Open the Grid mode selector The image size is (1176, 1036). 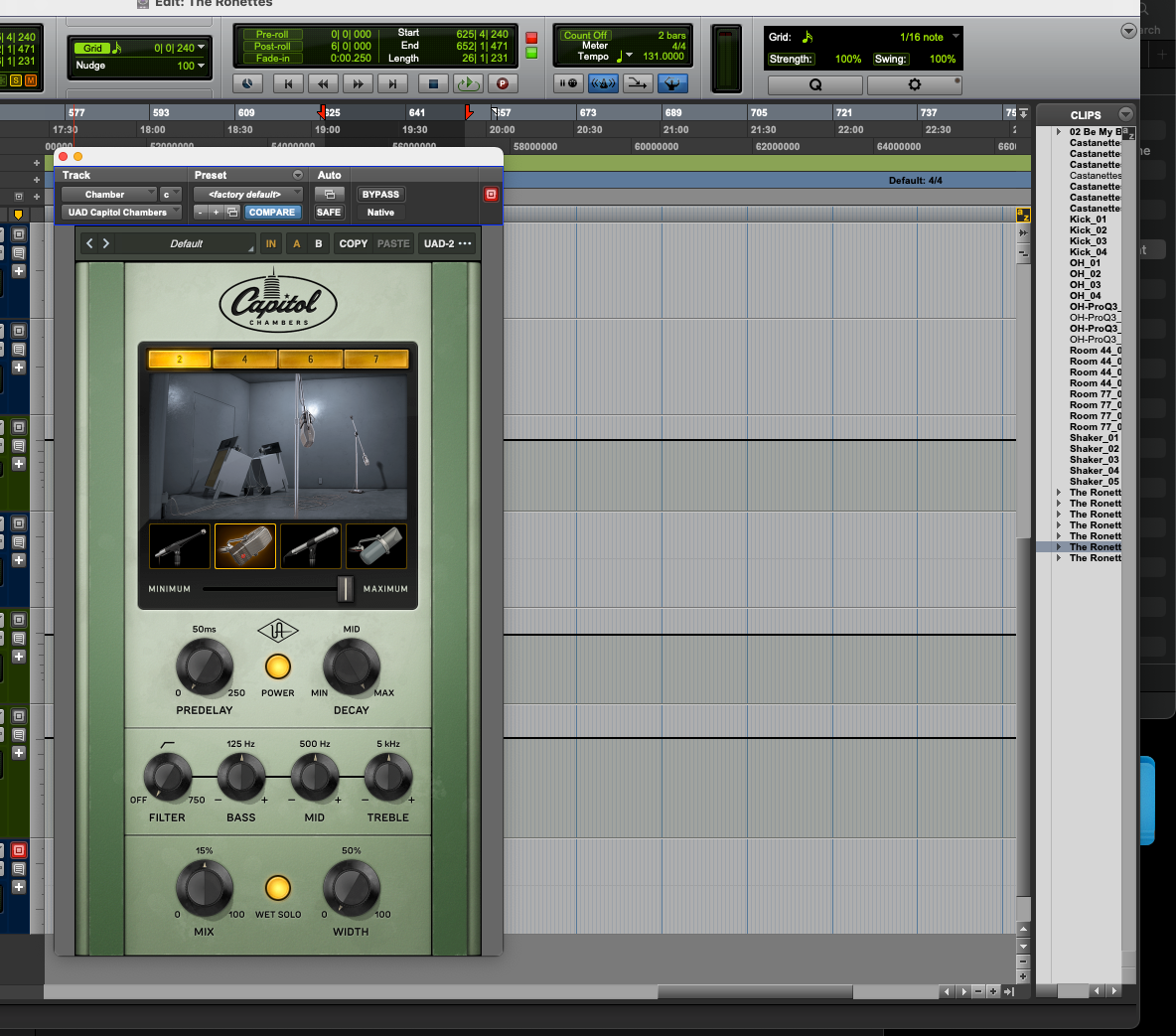click(92, 48)
